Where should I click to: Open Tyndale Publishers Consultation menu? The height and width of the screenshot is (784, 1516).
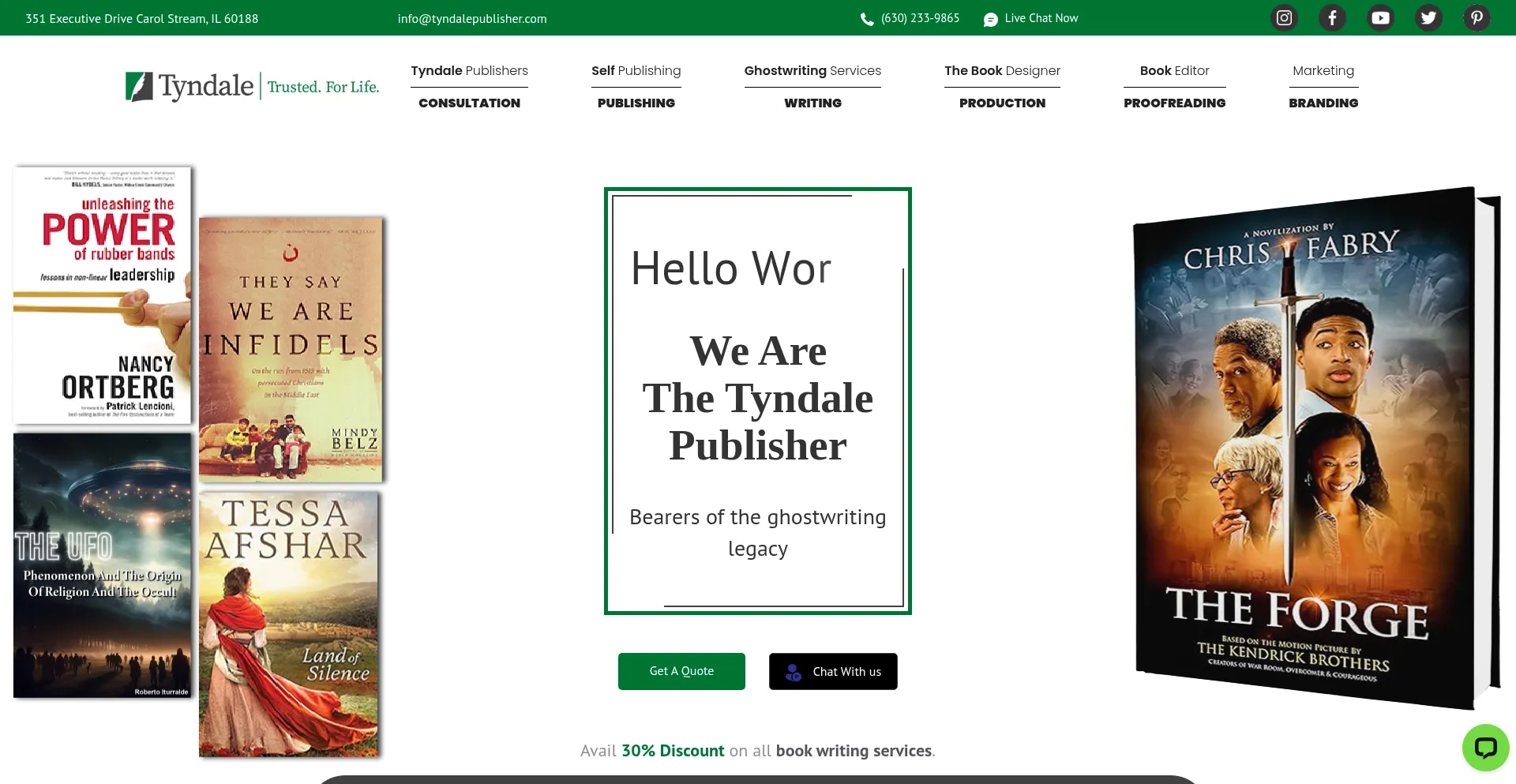(469, 86)
